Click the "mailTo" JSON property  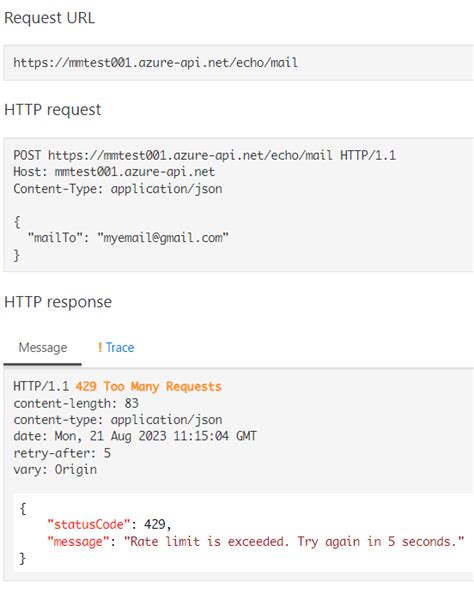58,237
